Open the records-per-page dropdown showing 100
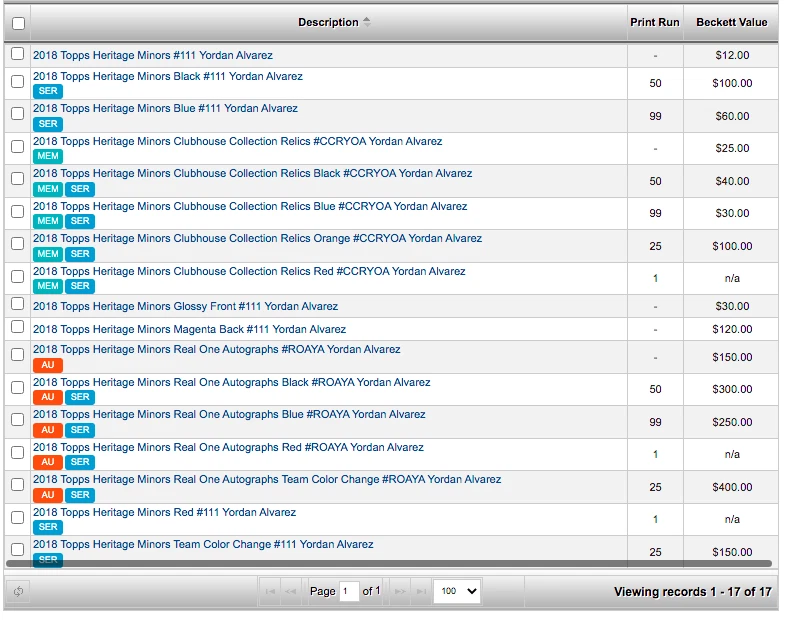 [457, 591]
